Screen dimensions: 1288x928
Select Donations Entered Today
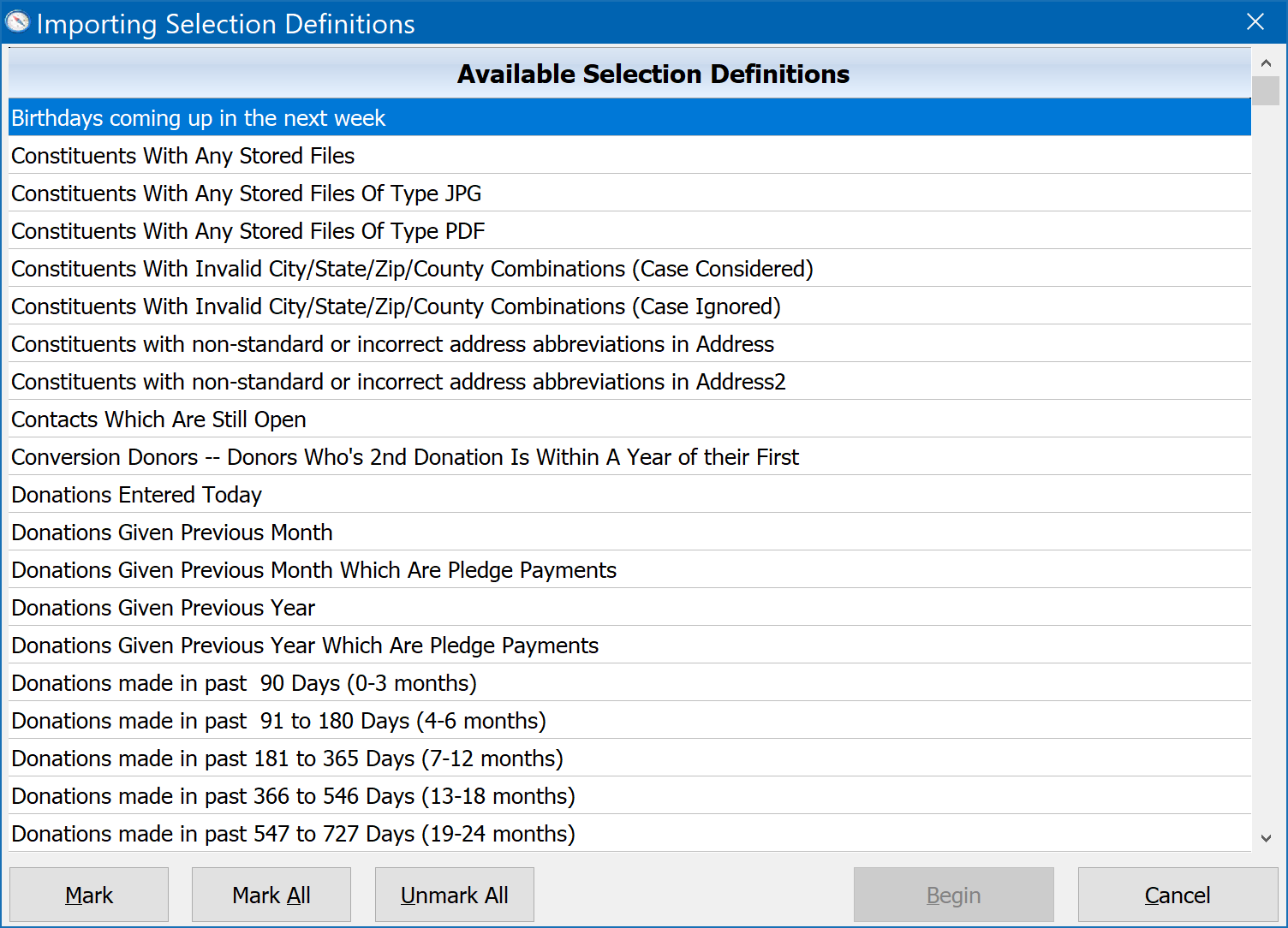tap(630, 494)
